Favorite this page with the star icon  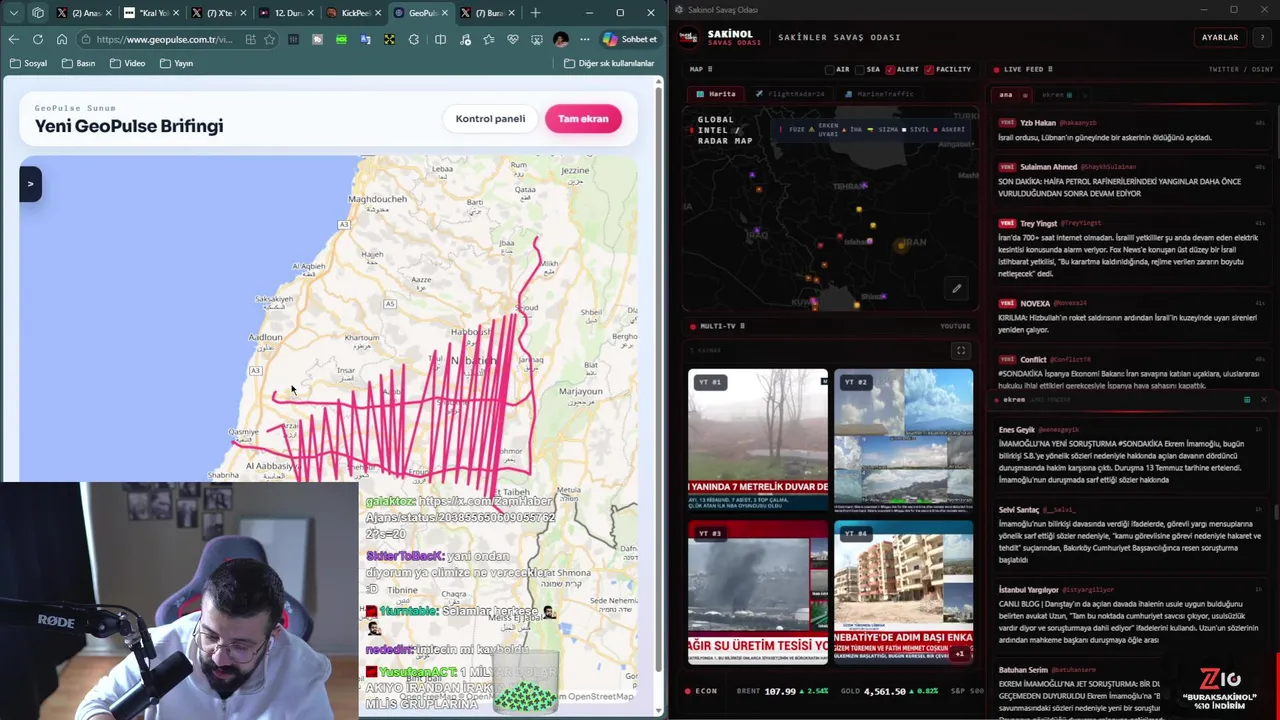[x=269, y=39]
